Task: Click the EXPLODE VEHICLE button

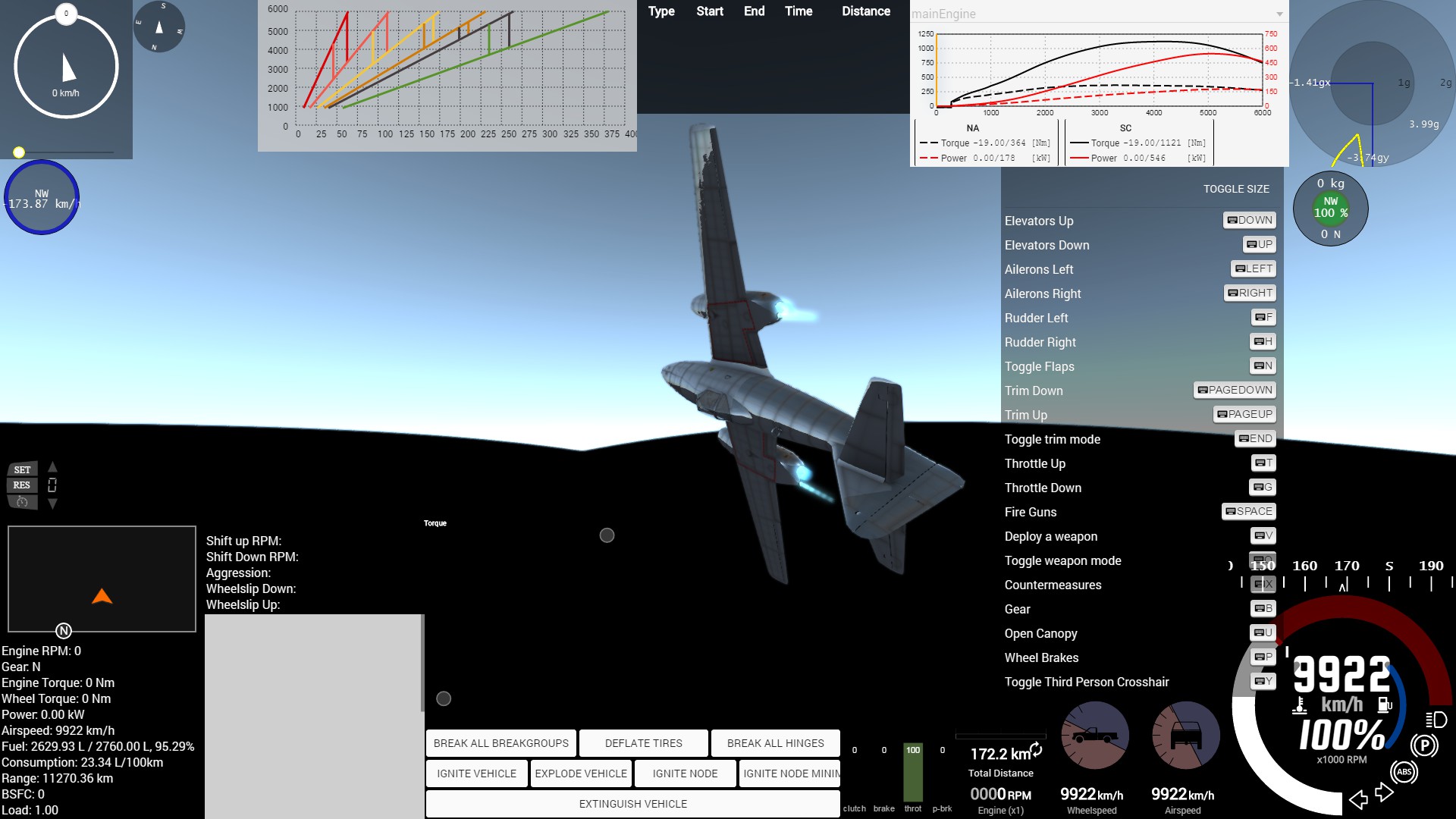Action: (581, 773)
